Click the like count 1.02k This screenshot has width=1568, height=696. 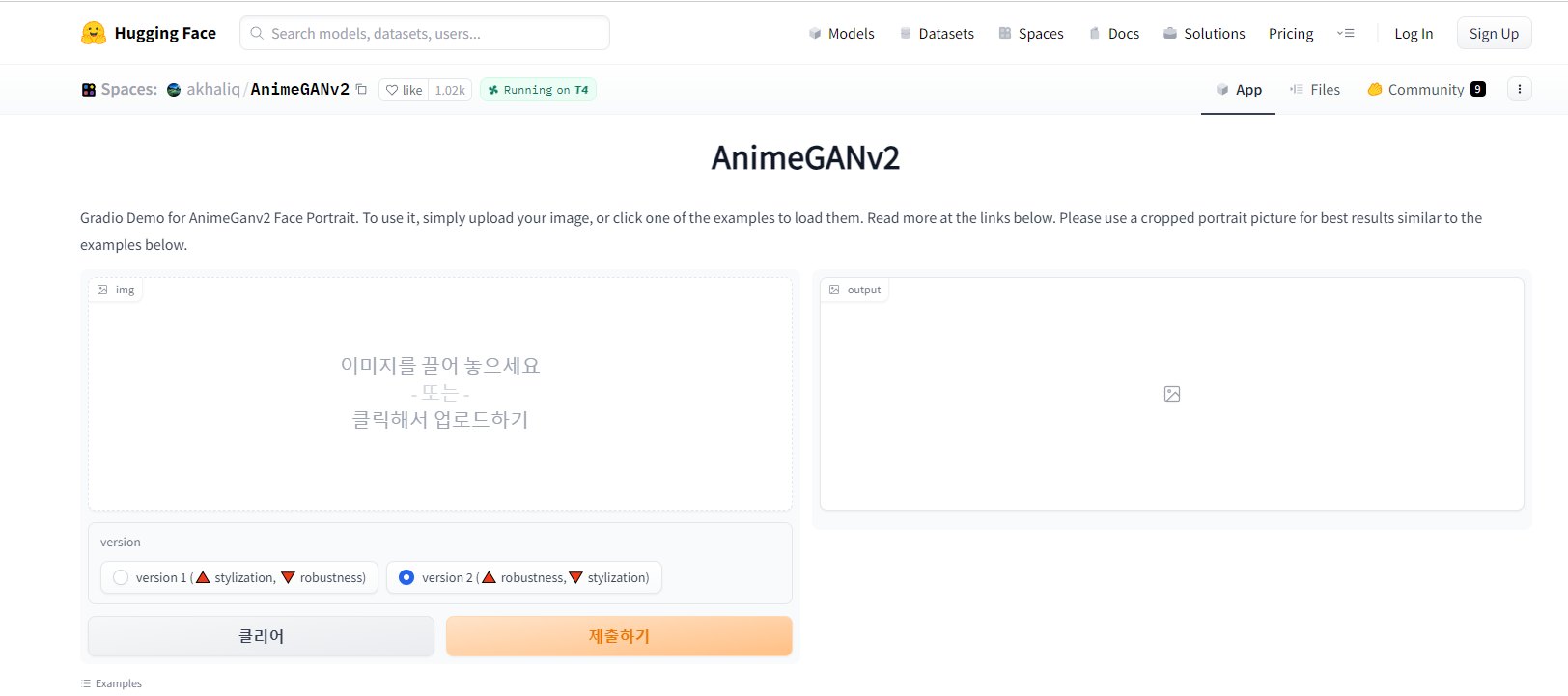click(x=450, y=90)
